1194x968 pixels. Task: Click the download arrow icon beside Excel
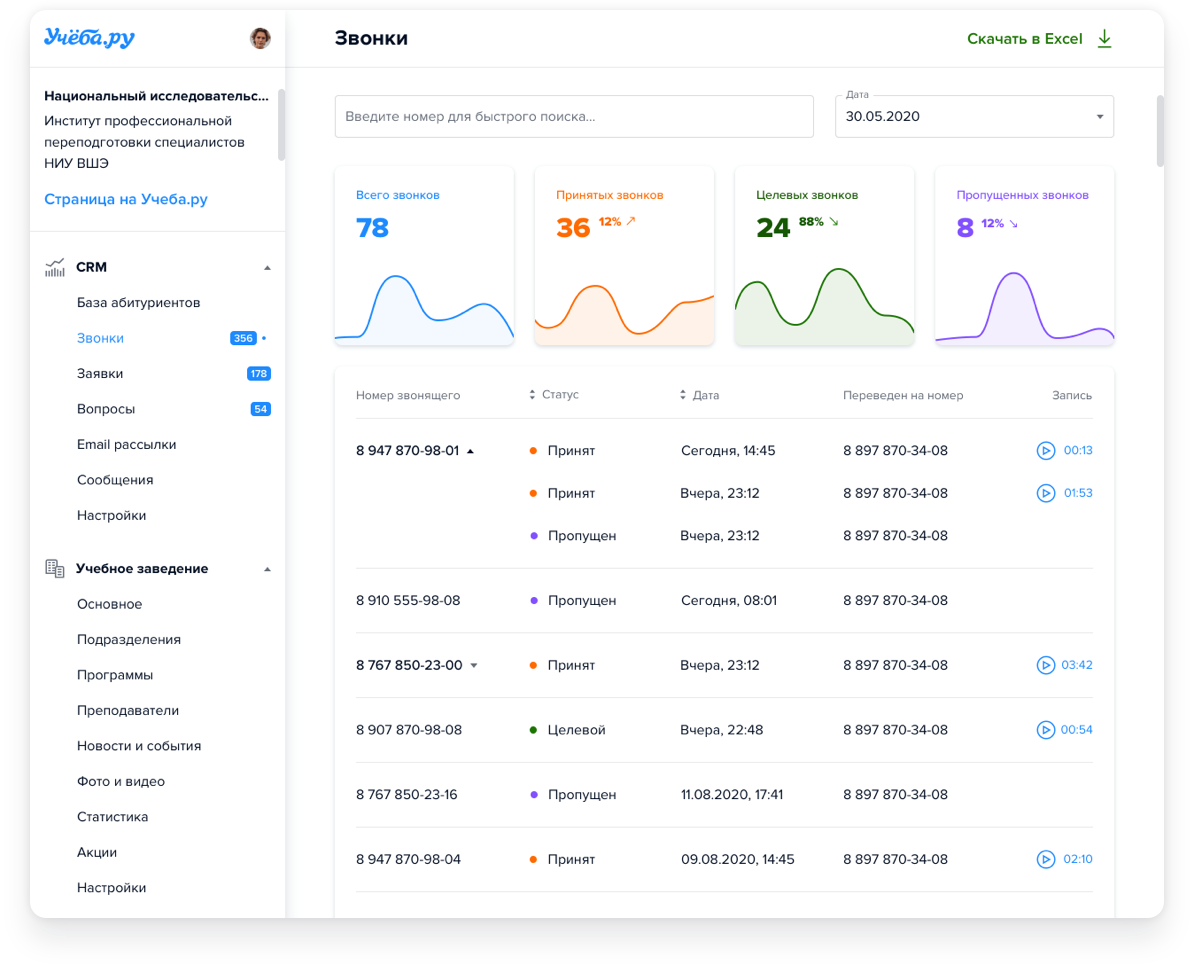click(1104, 39)
